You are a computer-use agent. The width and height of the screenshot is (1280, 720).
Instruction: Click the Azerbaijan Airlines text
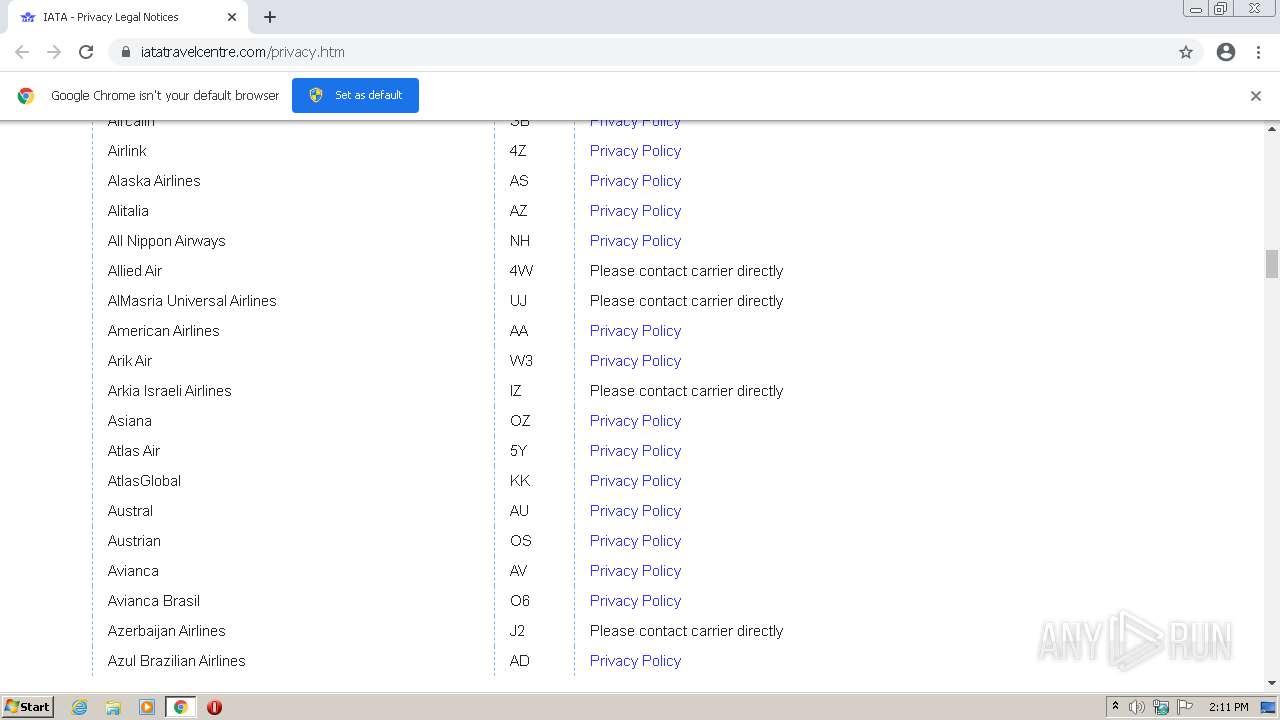point(167,631)
